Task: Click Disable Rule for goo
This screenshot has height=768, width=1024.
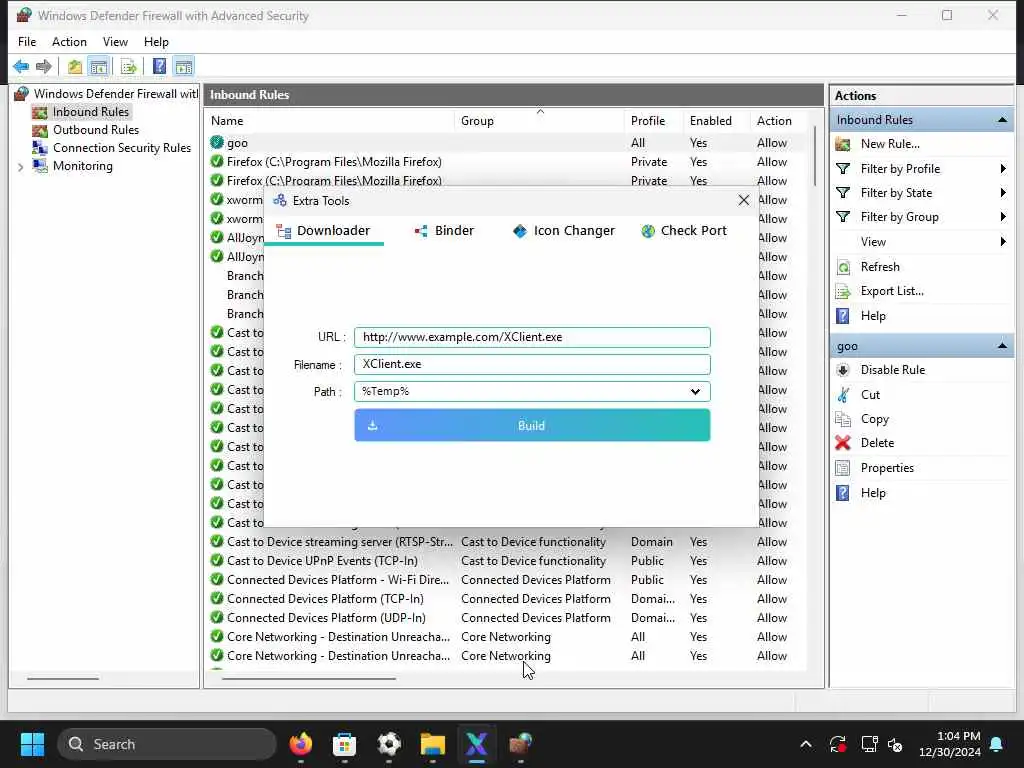Action: click(x=892, y=370)
